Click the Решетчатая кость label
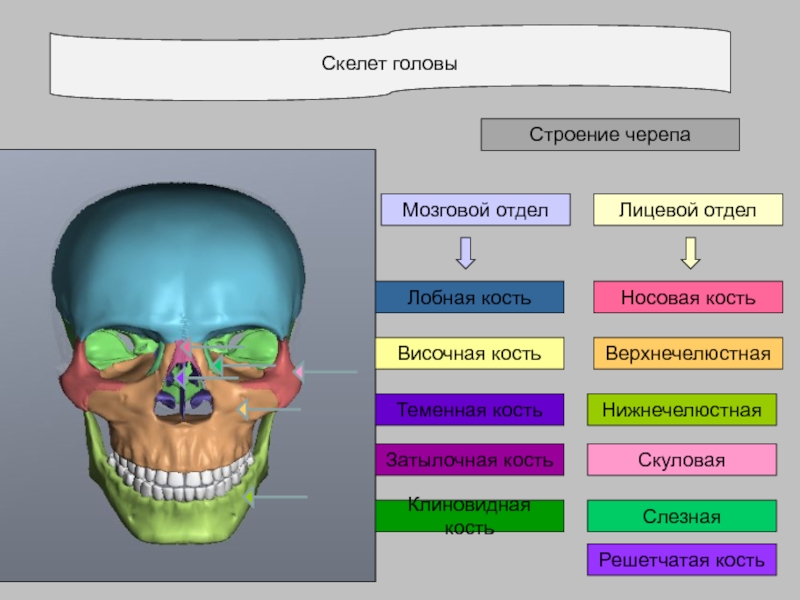 pos(681,560)
